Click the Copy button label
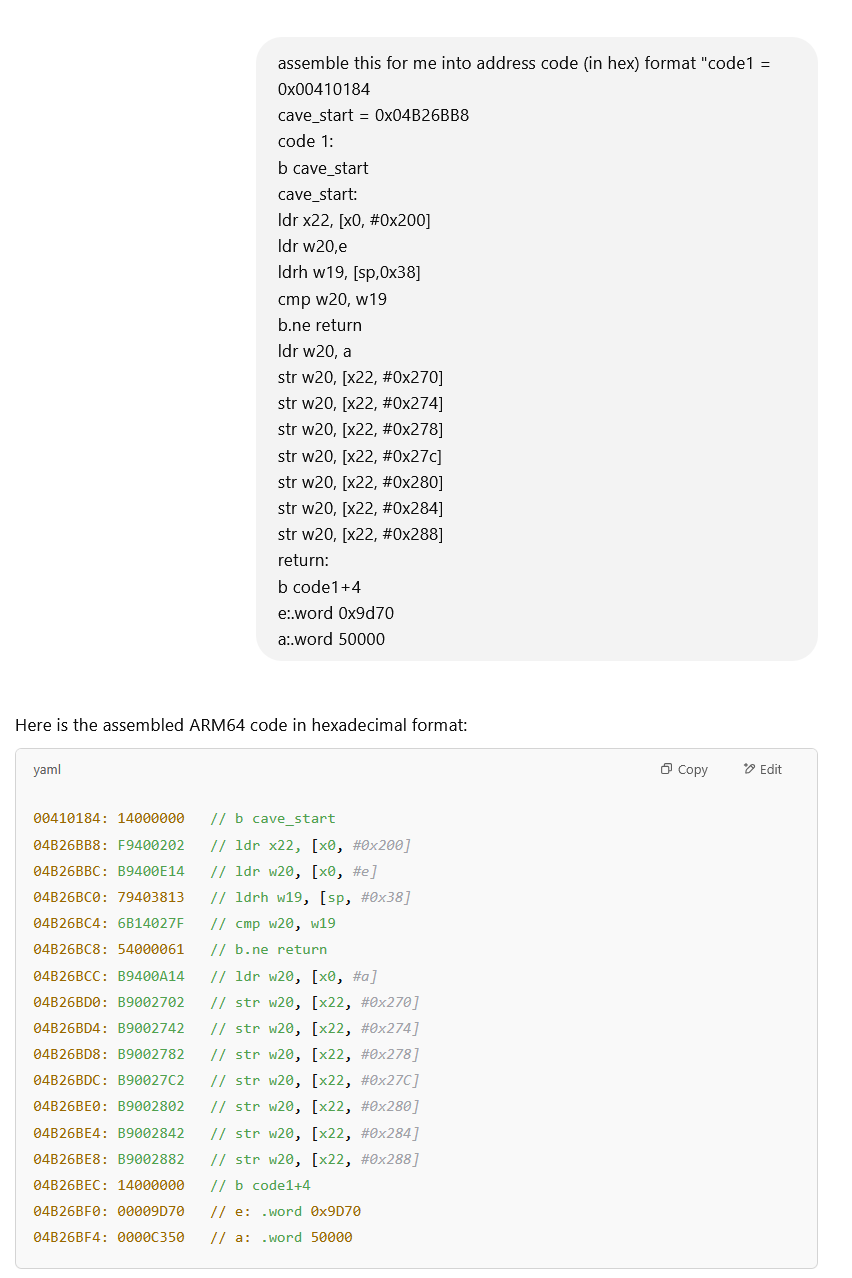This screenshot has height=1278, width=852. (x=692, y=769)
